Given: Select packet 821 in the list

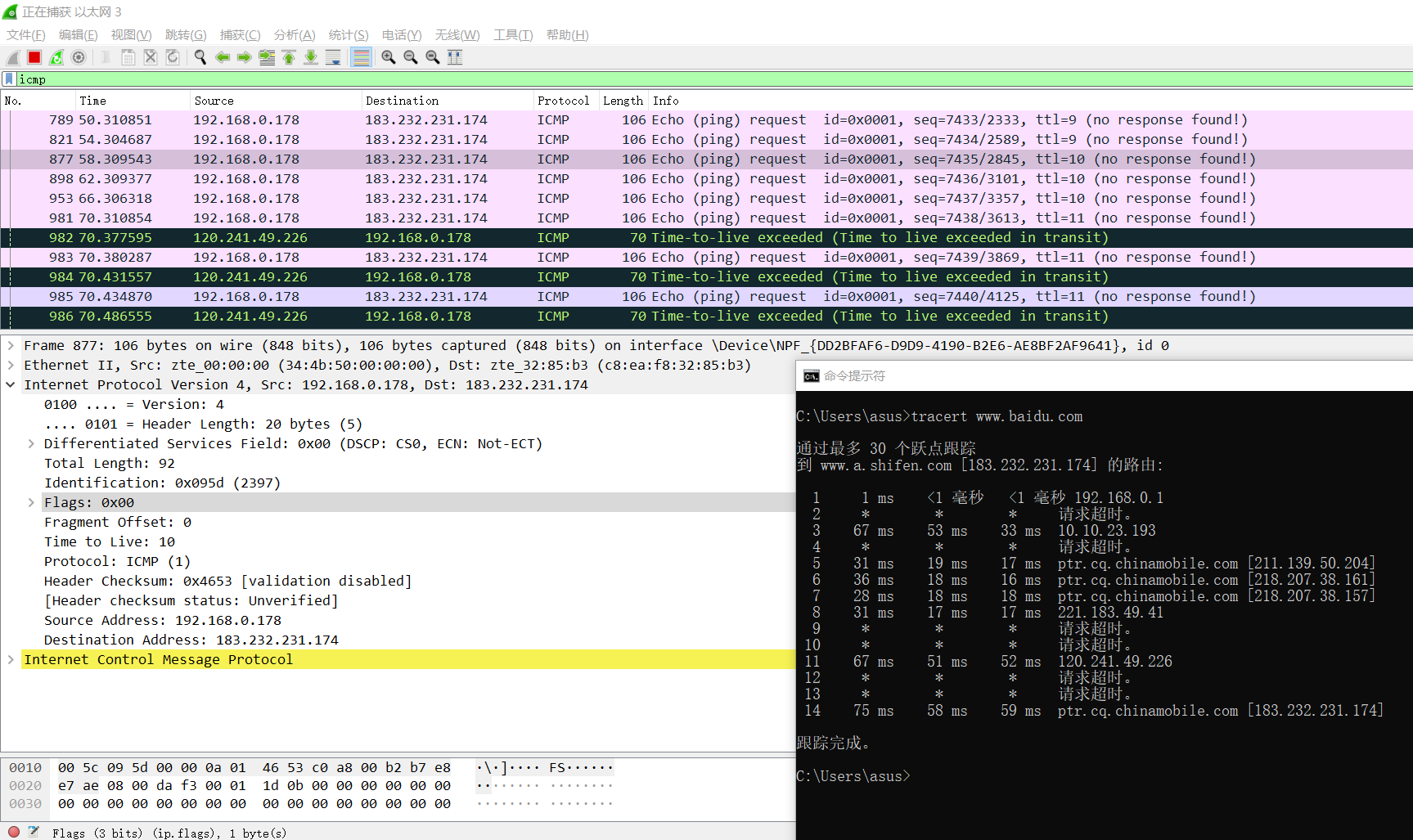Looking at the screenshot, I should coord(706,140).
